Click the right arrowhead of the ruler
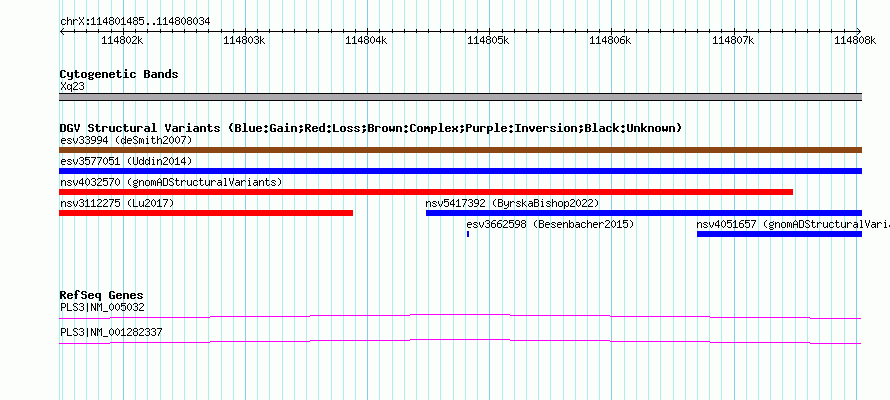This screenshot has width=890, height=400. pos(859,31)
